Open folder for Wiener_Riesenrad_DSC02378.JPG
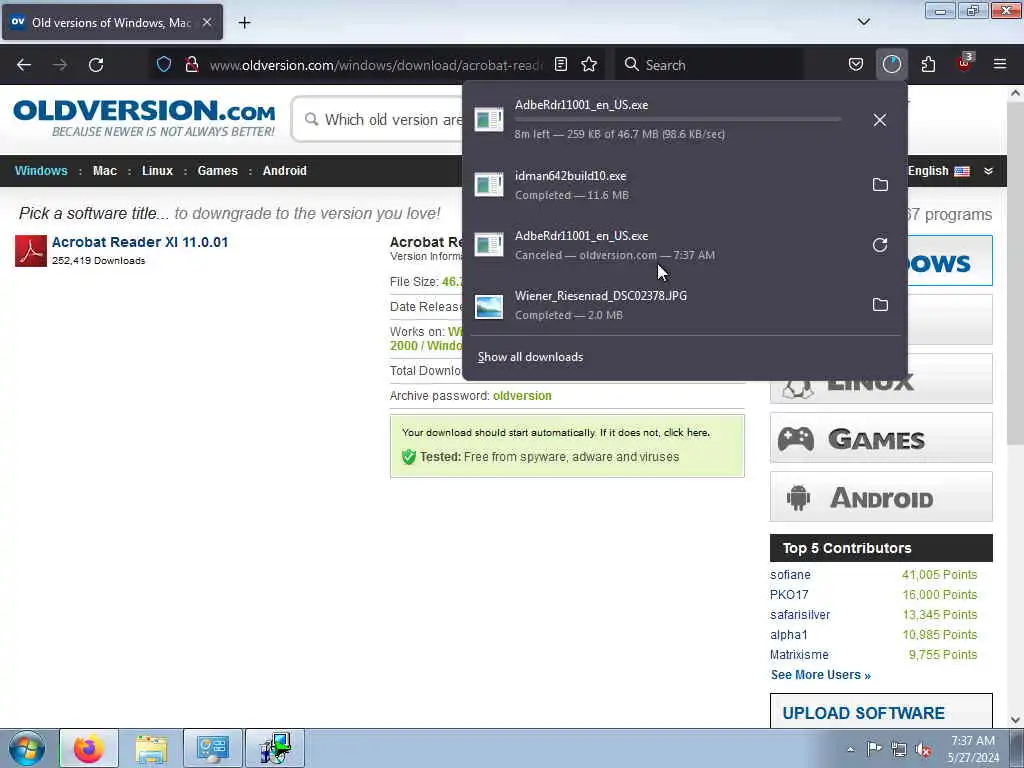Screen dimensions: 1024x768 880,304
